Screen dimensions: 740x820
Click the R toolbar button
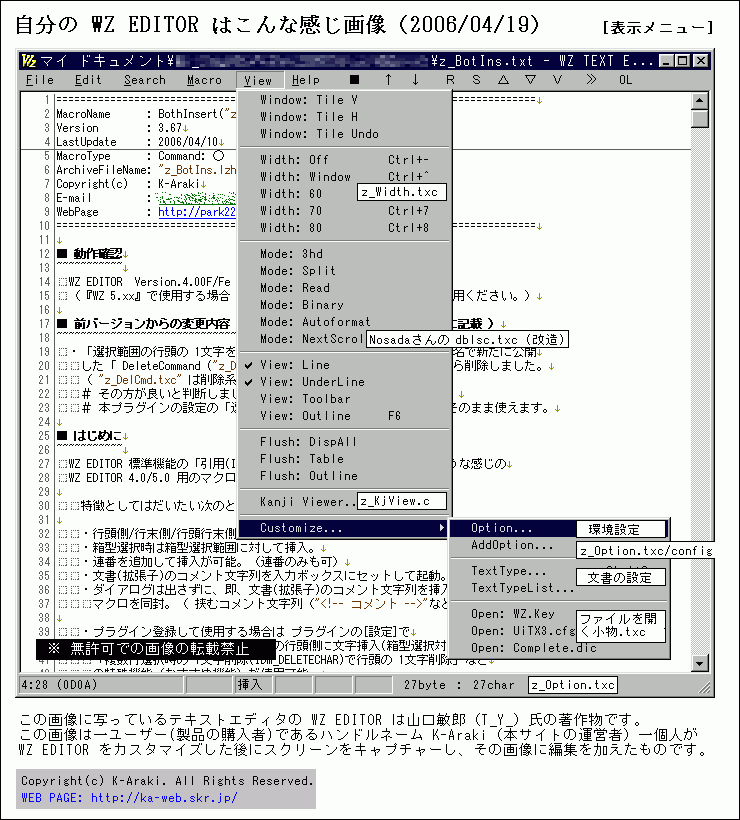tap(450, 79)
